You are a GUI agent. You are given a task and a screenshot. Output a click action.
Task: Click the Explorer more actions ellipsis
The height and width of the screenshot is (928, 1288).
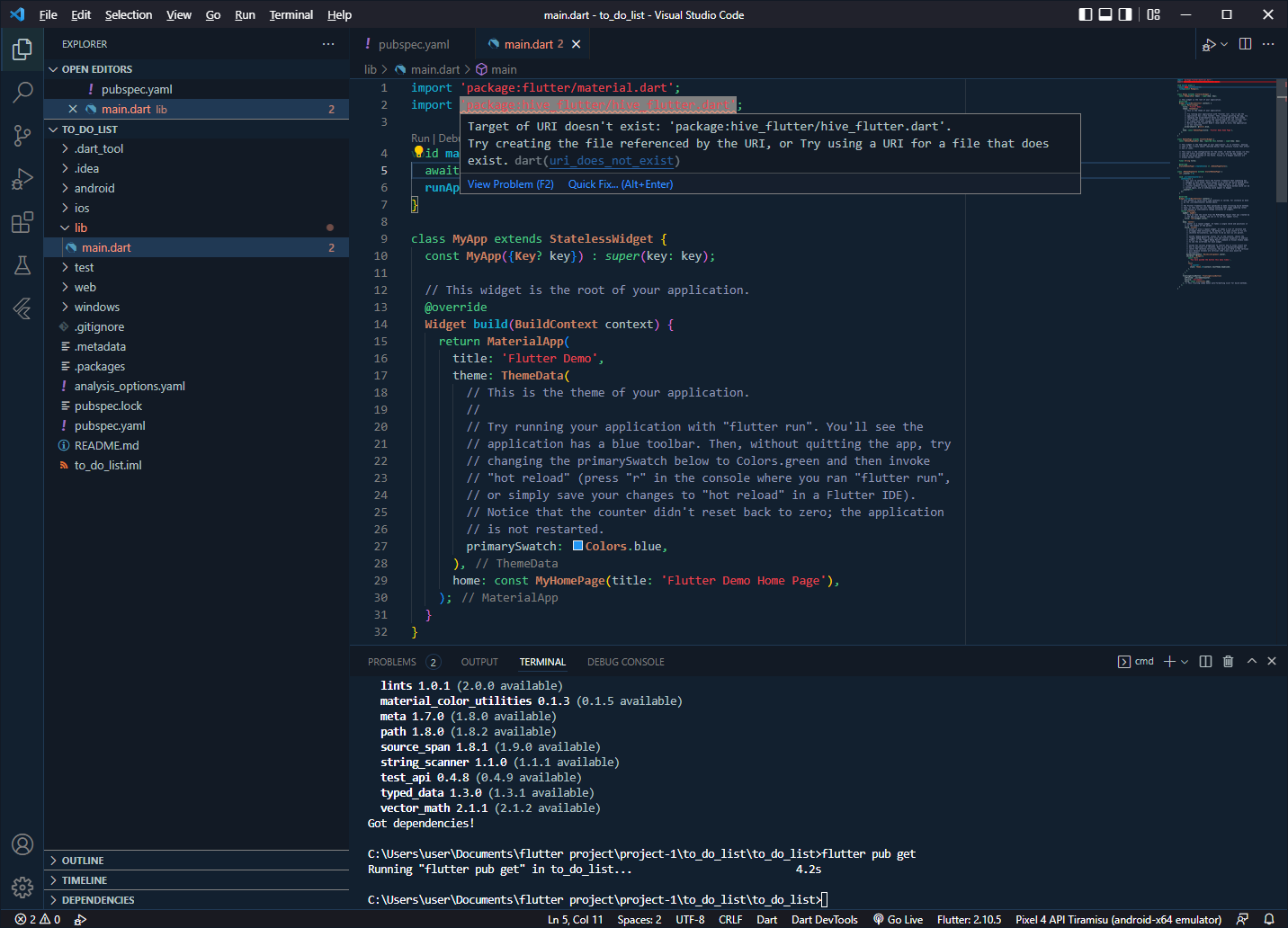pyautogui.click(x=328, y=44)
